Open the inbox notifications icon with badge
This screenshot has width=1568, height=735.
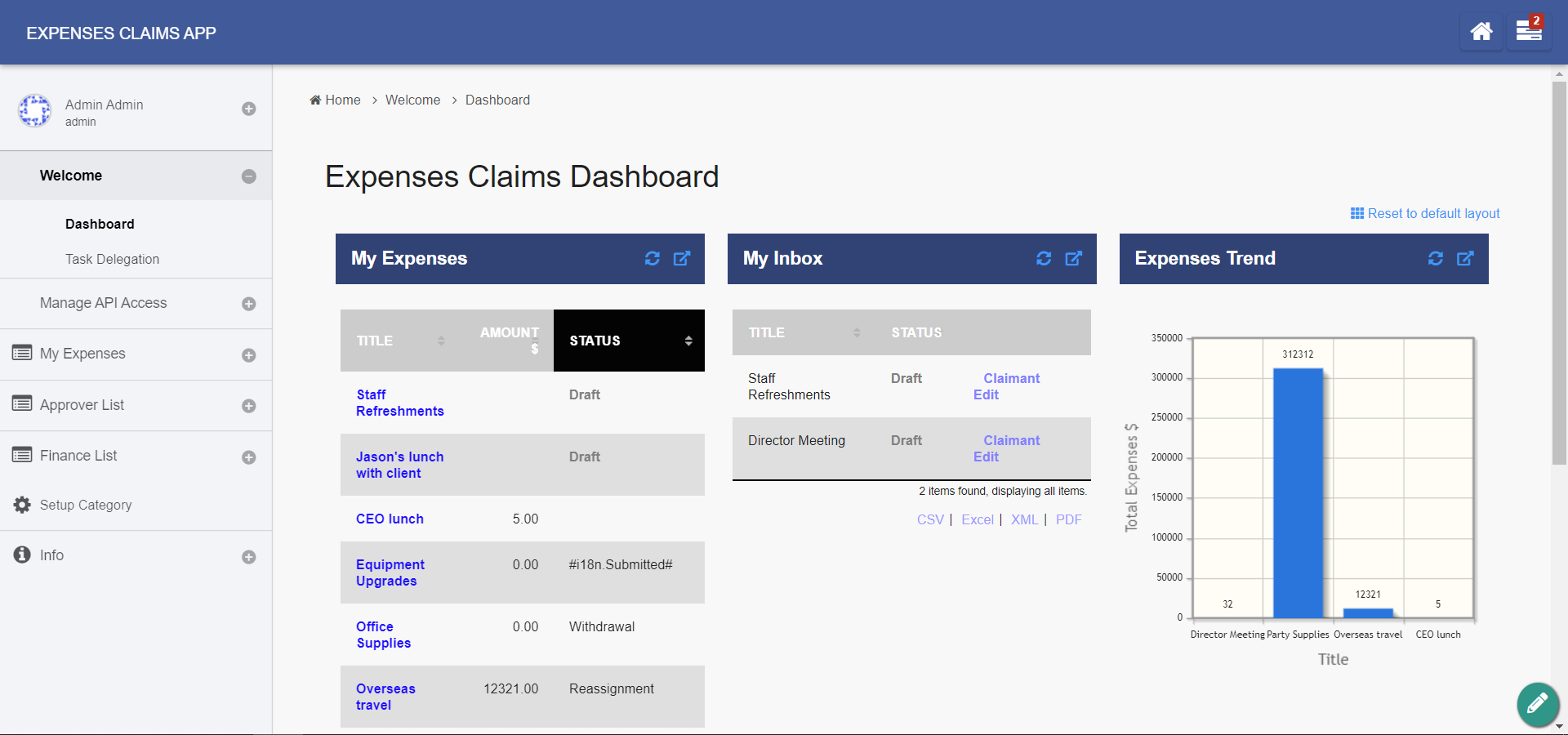click(1528, 32)
